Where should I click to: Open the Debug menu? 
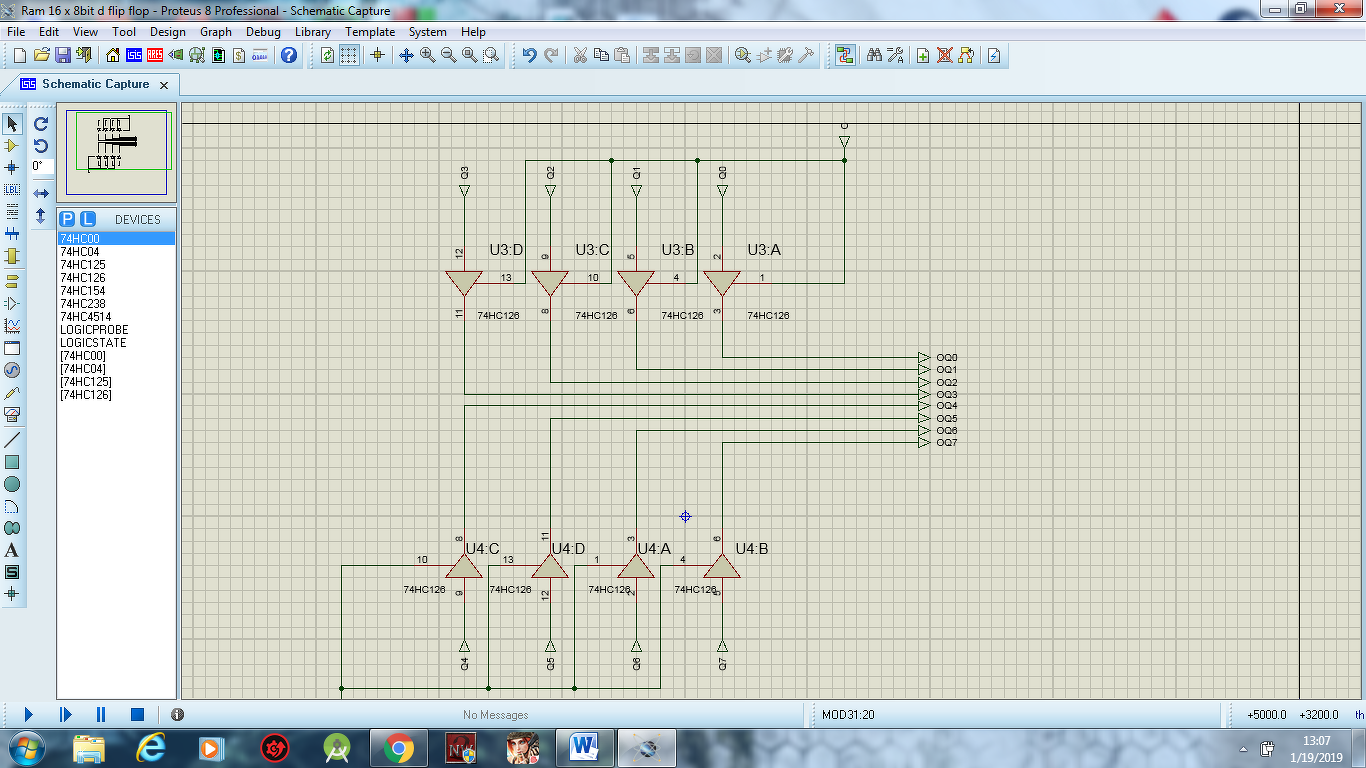(x=263, y=32)
